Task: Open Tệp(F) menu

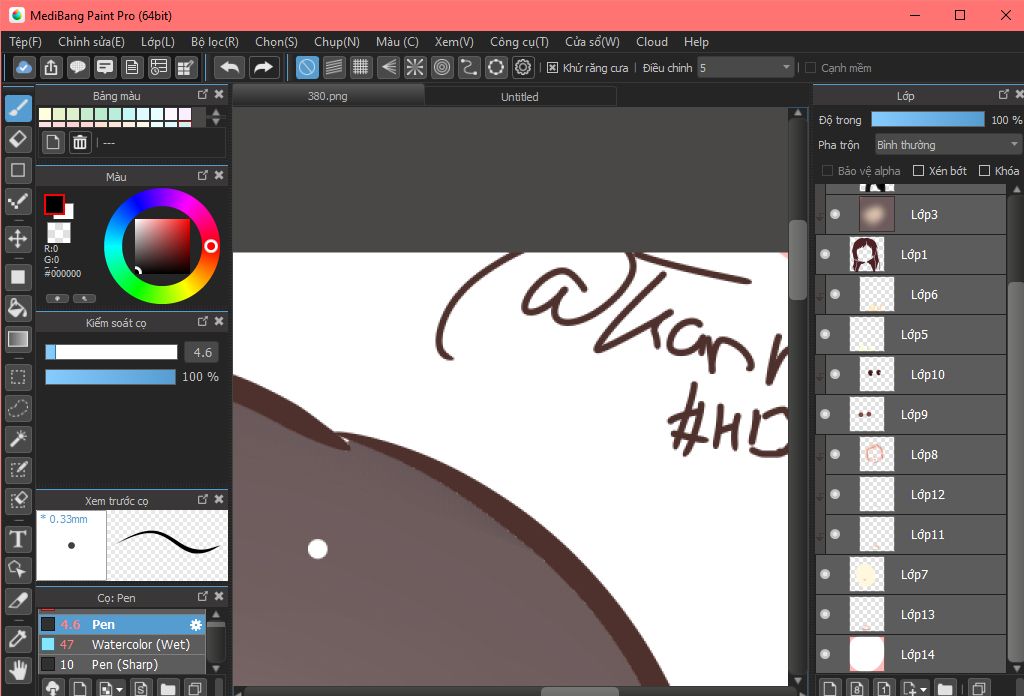Action: tap(25, 42)
